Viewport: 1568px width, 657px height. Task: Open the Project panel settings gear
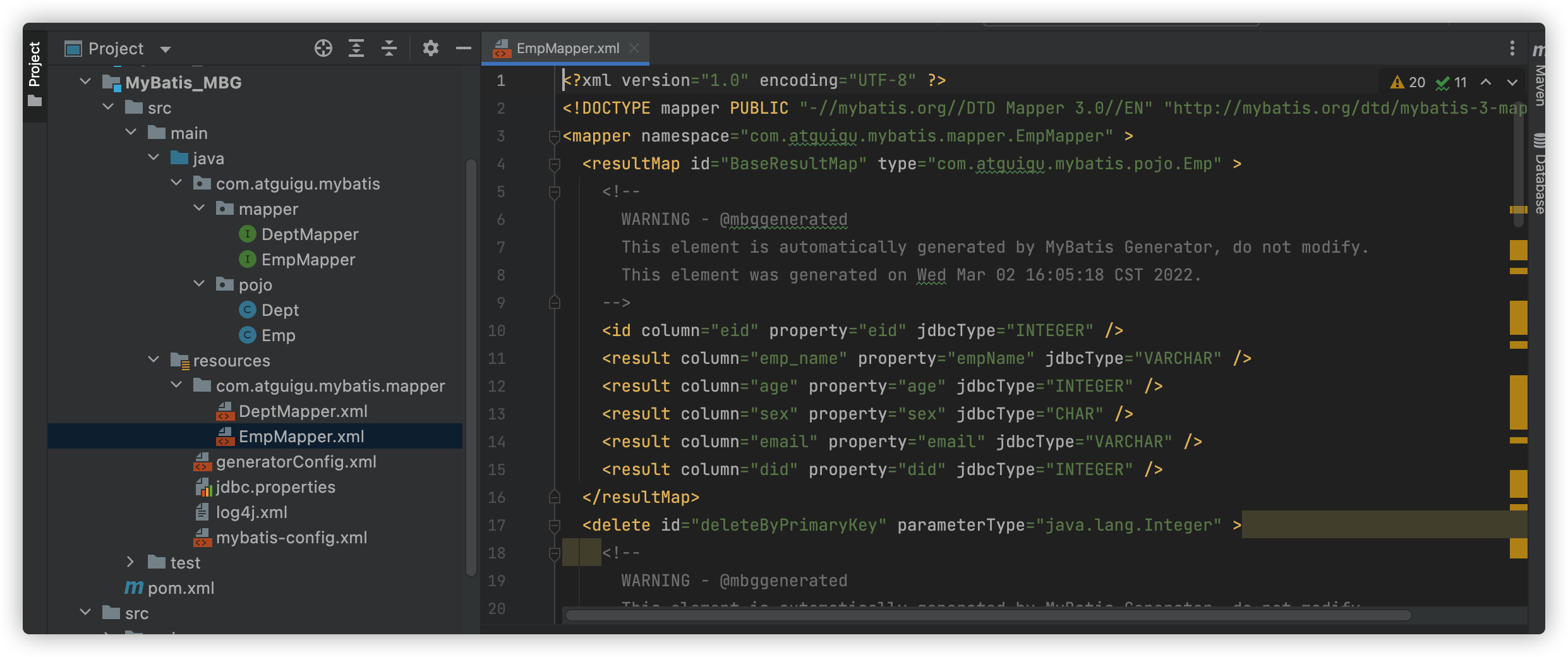431,48
